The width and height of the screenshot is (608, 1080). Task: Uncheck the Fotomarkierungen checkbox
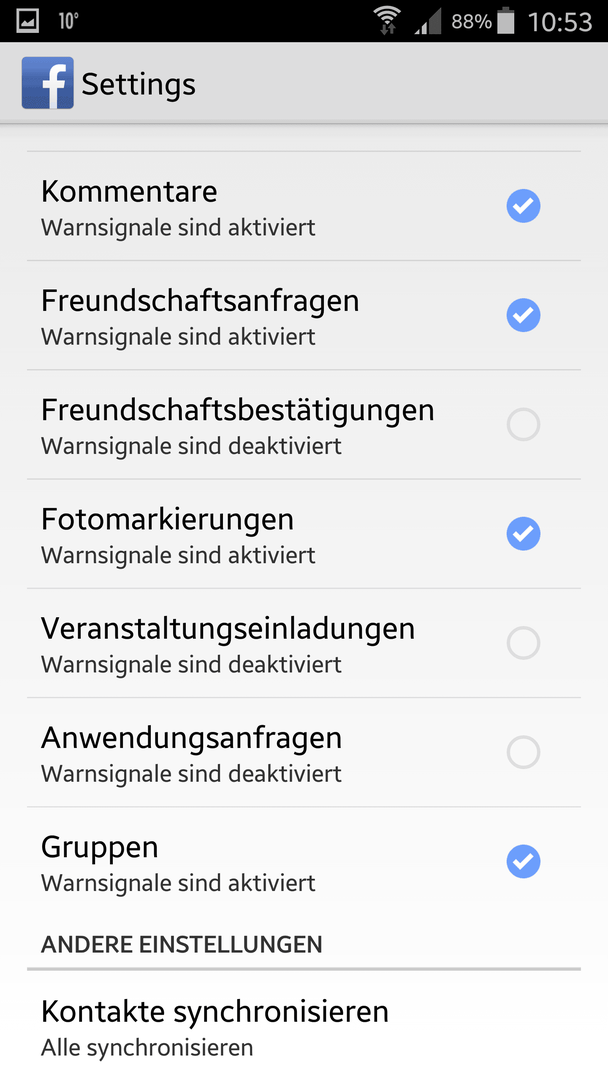[x=523, y=534]
